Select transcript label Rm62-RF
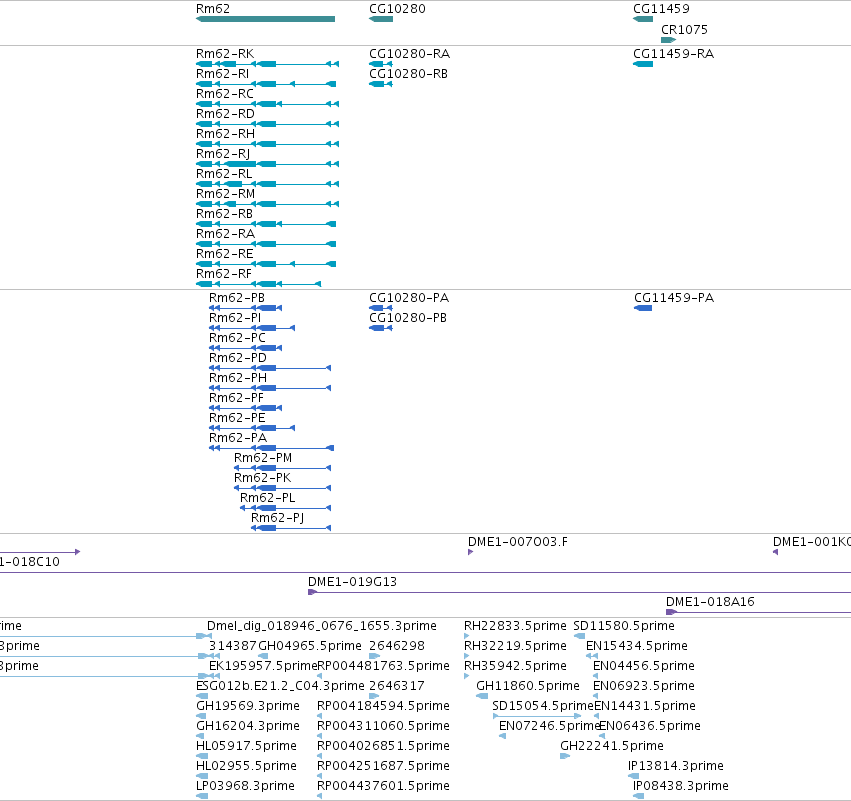851x801 pixels. coord(224,274)
